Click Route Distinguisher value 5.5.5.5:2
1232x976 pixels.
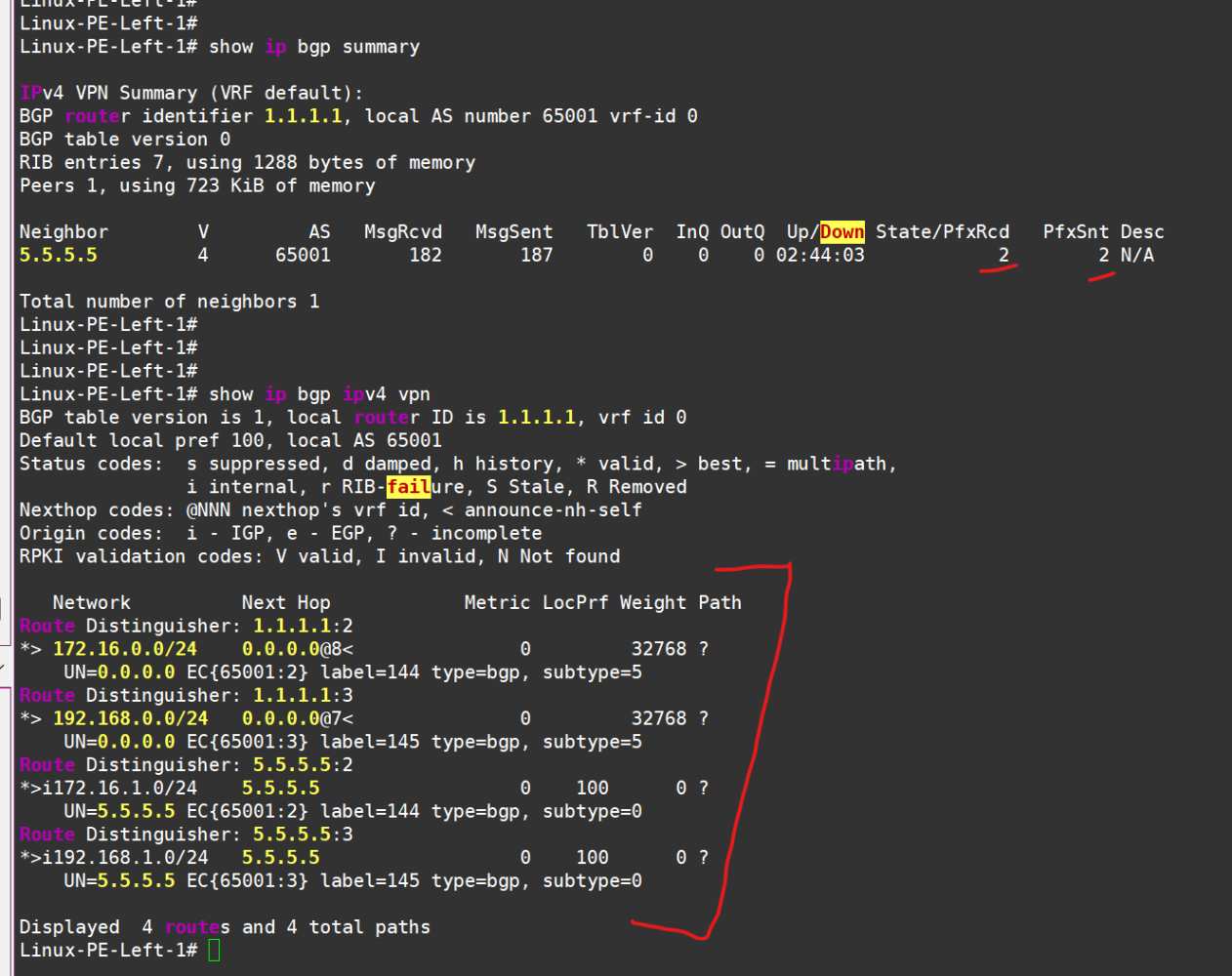pyautogui.click(x=303, y=765)
